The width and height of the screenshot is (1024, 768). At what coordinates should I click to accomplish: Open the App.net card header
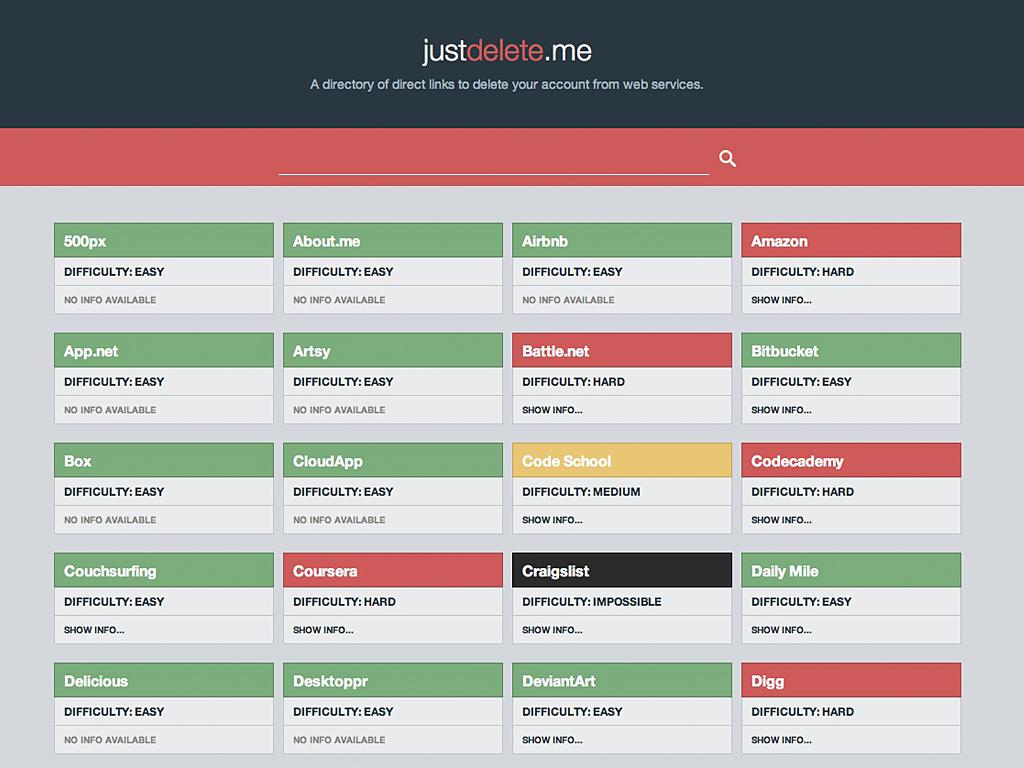163,351
